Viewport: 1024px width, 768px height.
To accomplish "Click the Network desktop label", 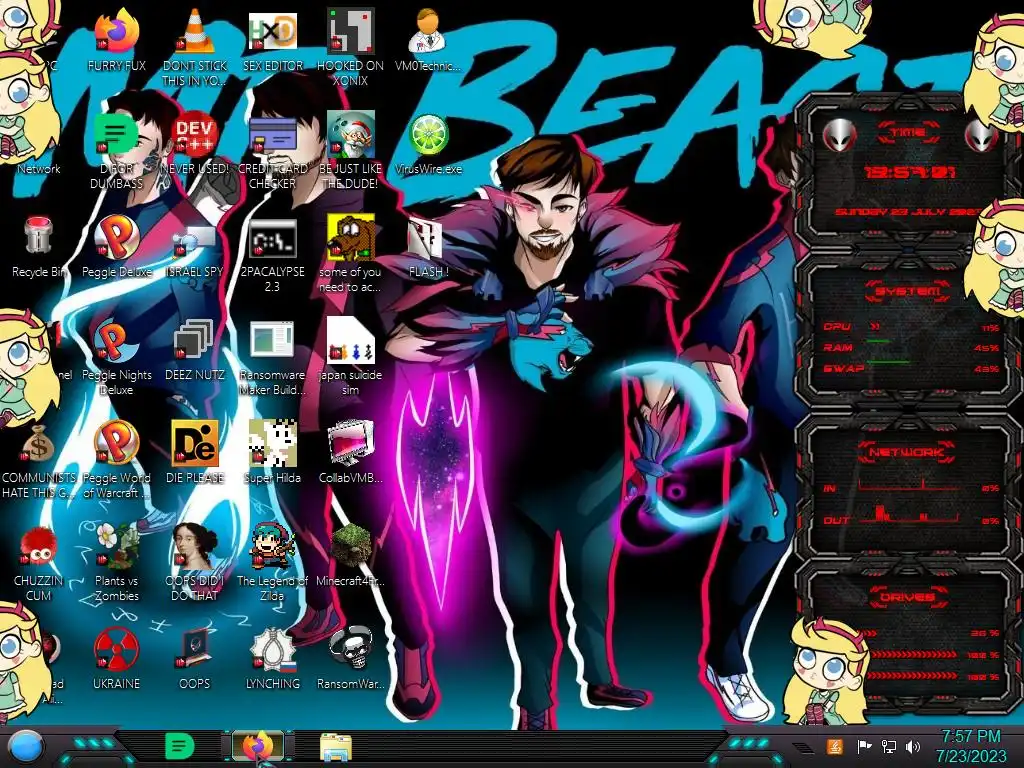I will 39,169.
